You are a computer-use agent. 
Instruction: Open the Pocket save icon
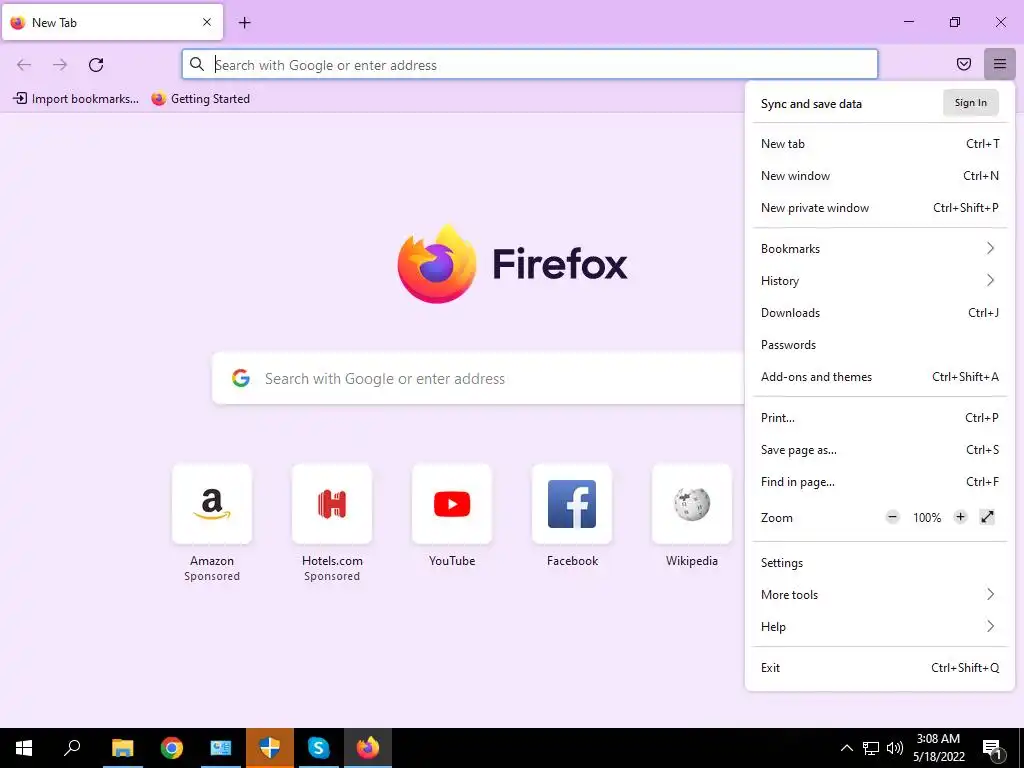pos(964,64)
